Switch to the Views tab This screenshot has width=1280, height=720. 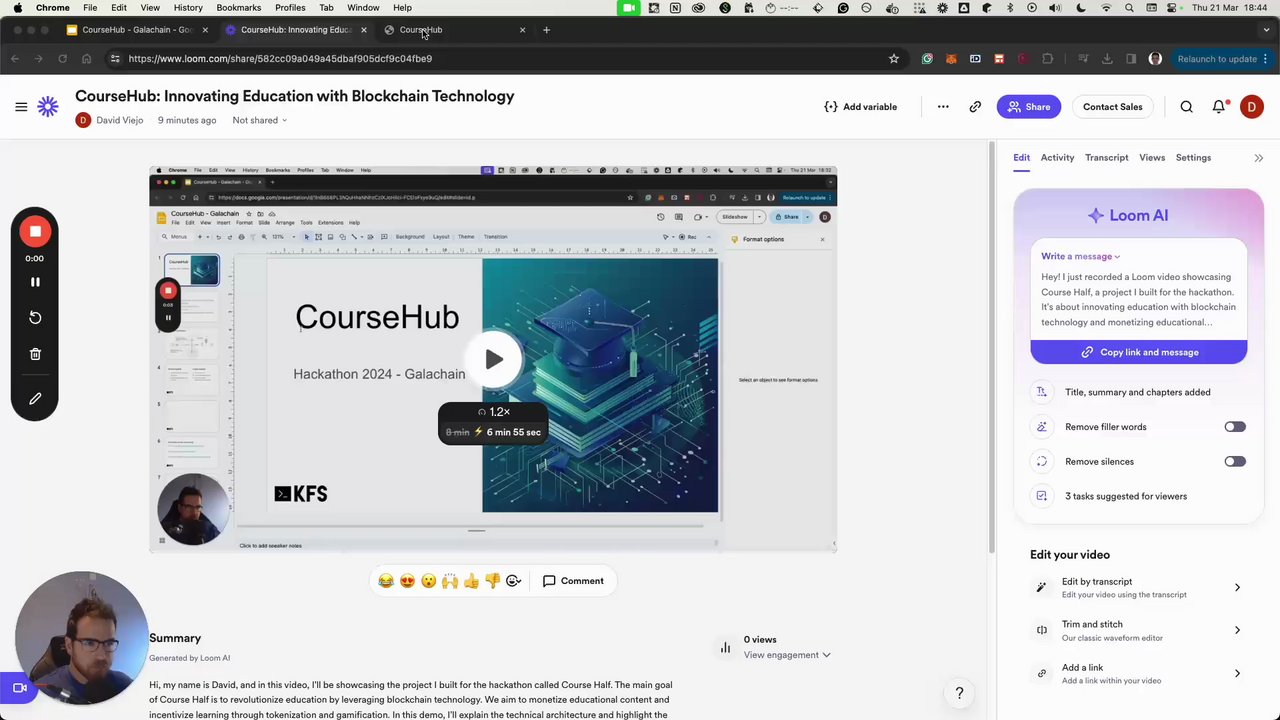1152,158
